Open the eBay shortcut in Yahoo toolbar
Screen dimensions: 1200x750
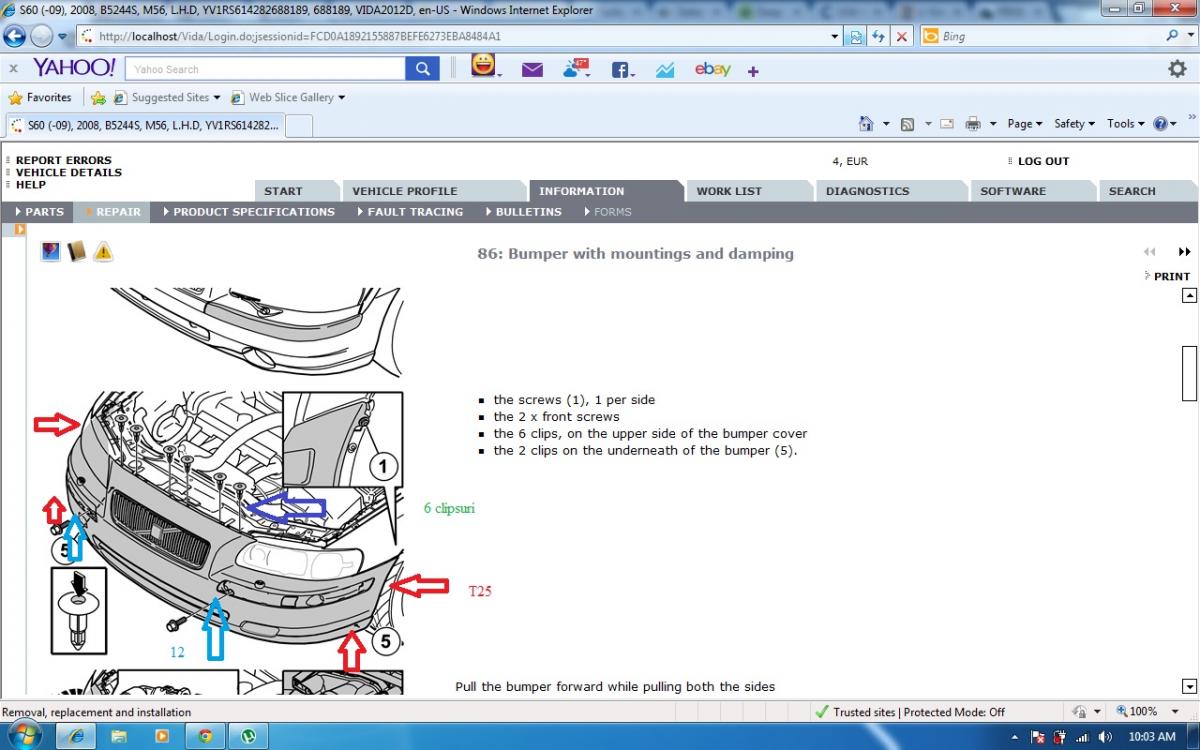point(713,69)
